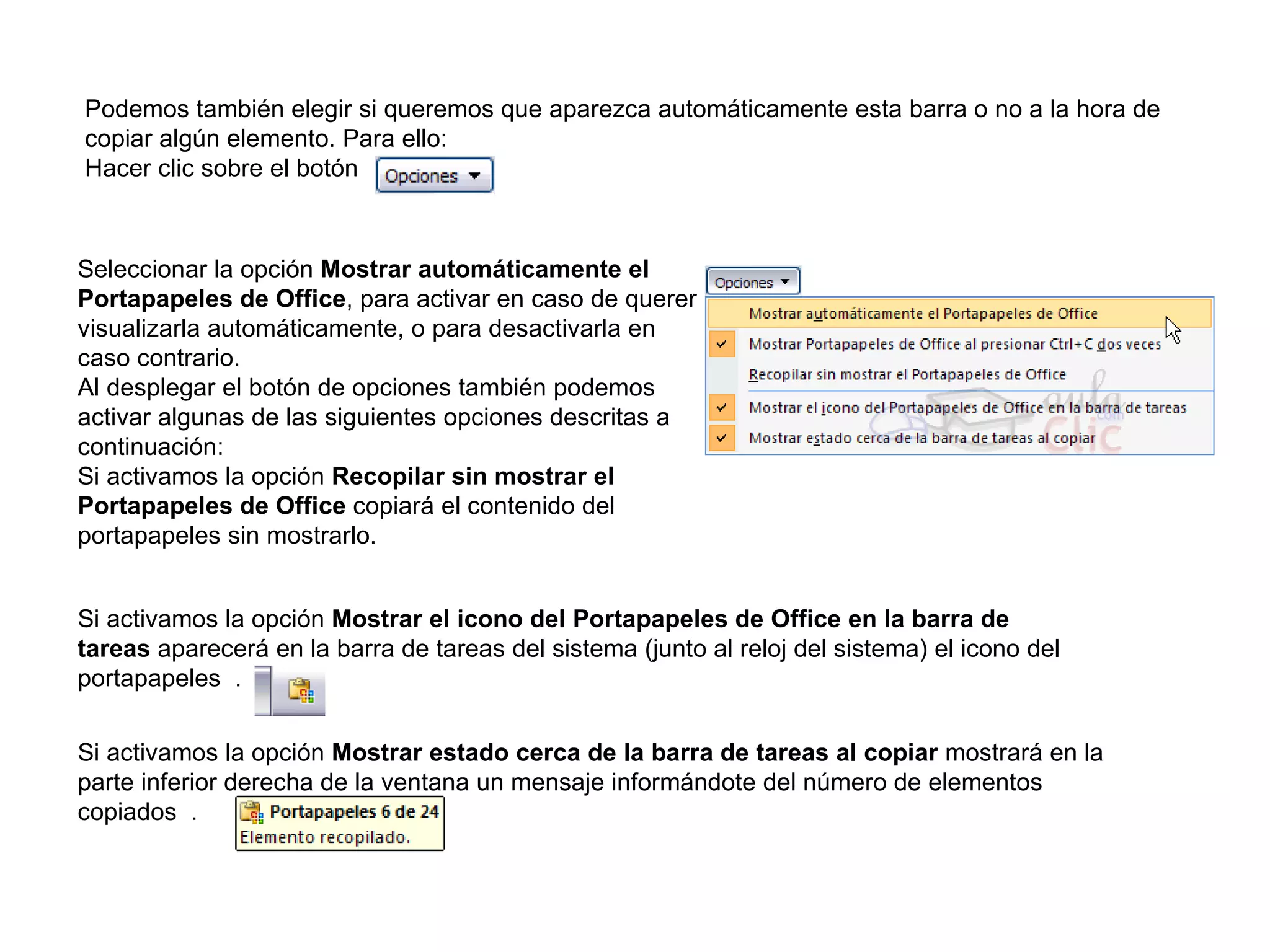1270x952 pixels.
Task: Click the Portapapeles 6 de 24 status title
Action: [354, 812]
